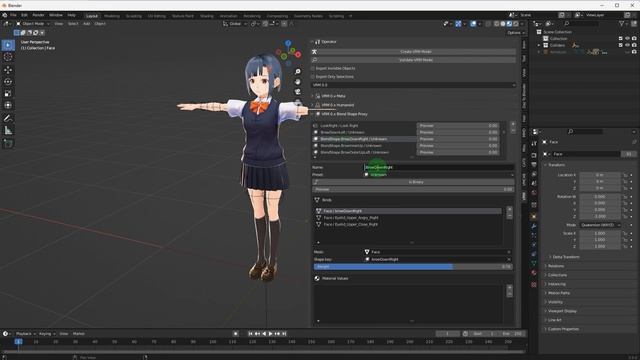The image size is (640, 360).
Task: Expand the Delta Transform section
Action: pos(565,257)
